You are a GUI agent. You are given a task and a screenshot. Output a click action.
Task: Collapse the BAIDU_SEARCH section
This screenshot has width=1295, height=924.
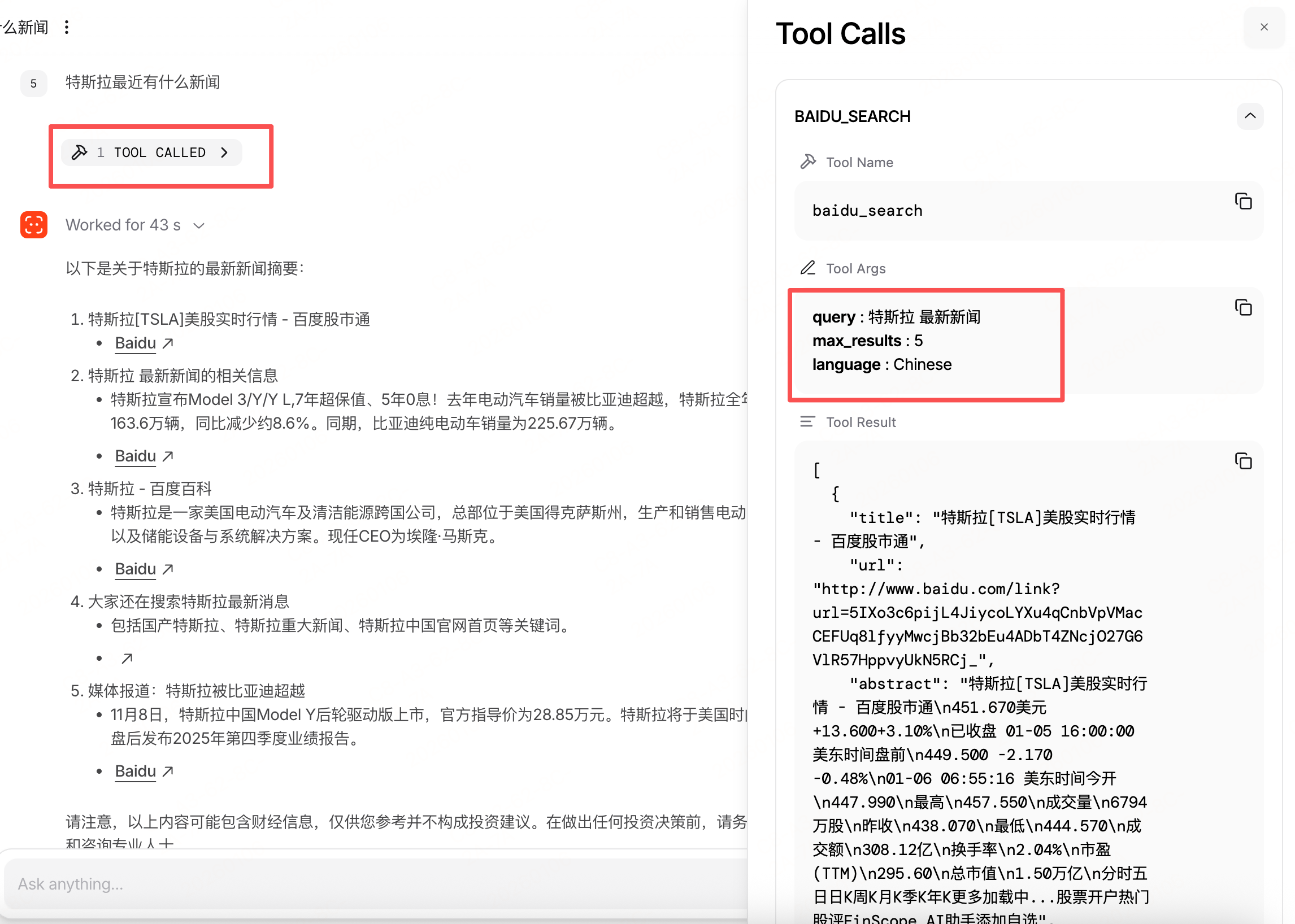pyautogui.click(x=1249, y=116)
